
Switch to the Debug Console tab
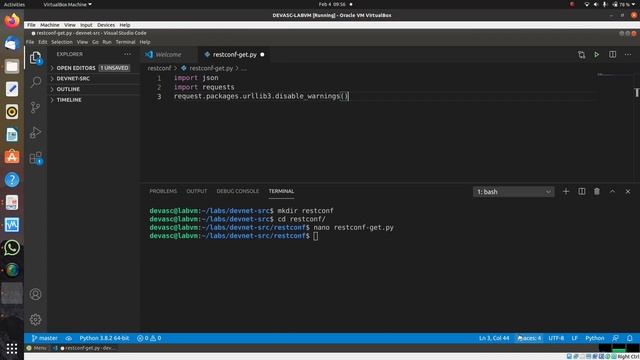pyautogui.click(x=238, y=191)
